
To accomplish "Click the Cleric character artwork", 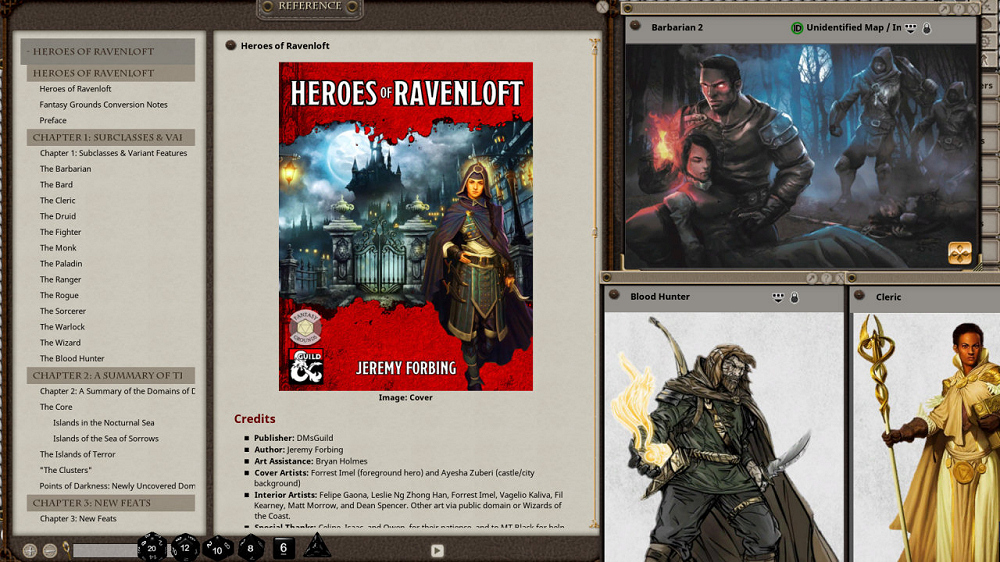I will coord(926,437).
